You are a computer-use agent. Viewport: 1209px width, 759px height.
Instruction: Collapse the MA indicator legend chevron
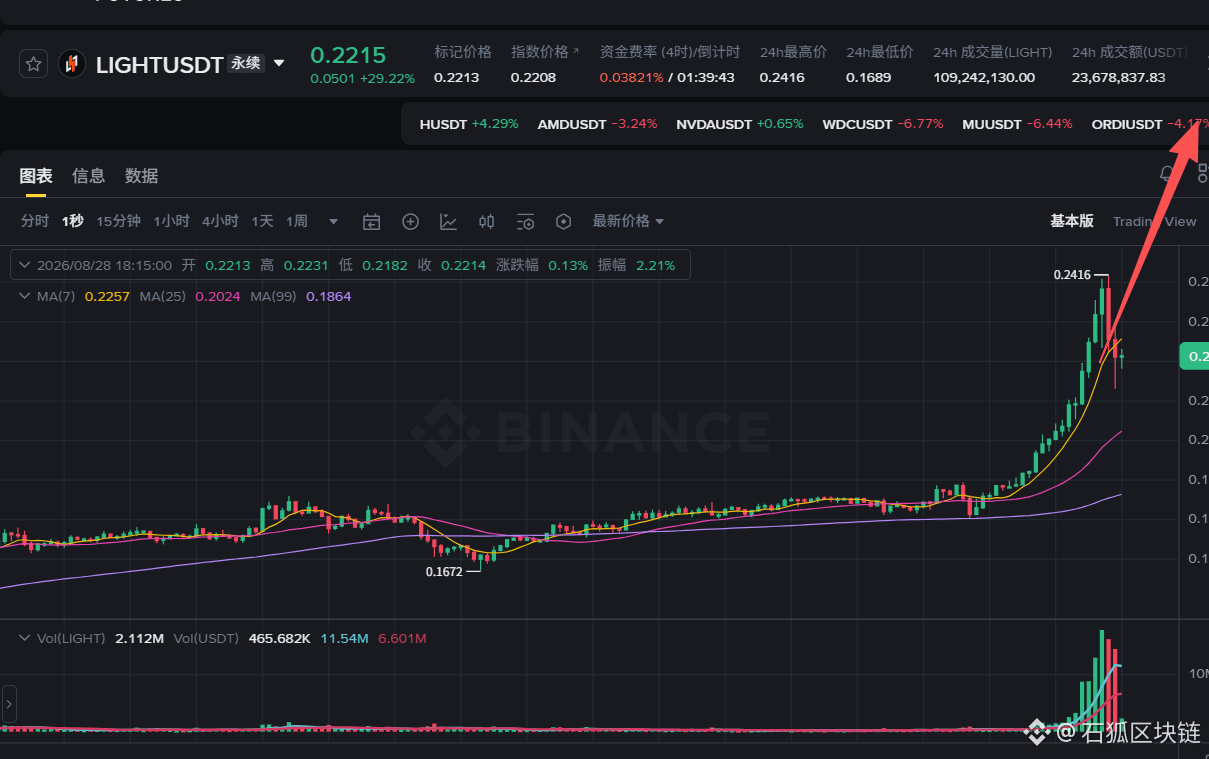24,296
